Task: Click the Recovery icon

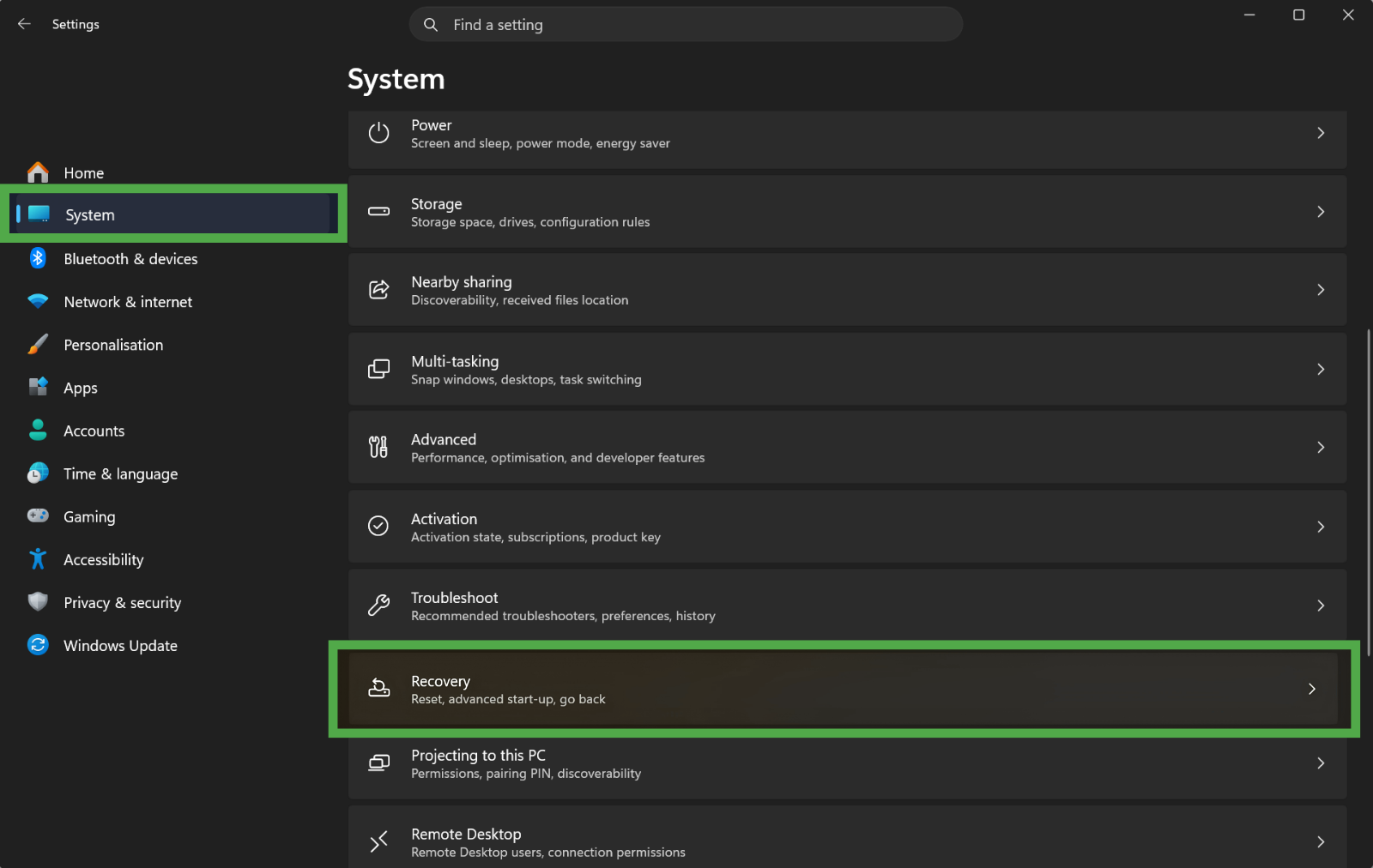Action: pyautogui.click(x=378, y=688)
